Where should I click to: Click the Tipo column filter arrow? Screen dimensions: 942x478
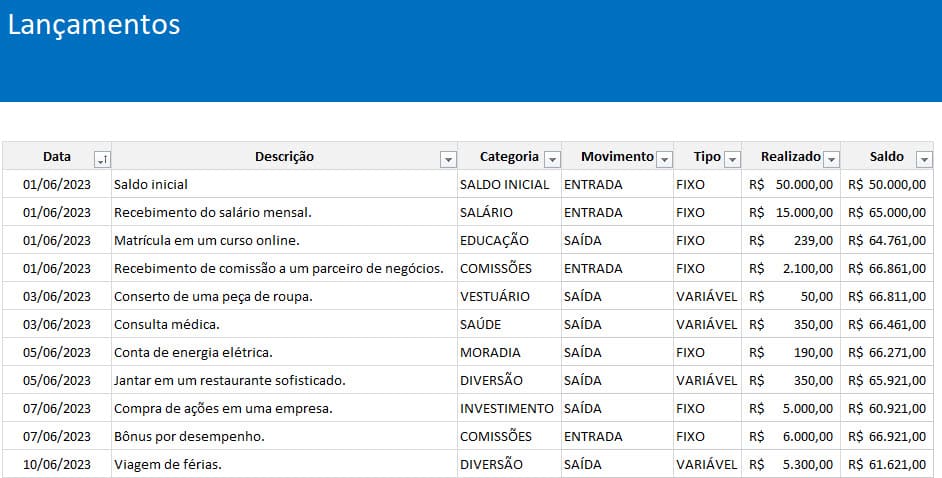(732, 158)
